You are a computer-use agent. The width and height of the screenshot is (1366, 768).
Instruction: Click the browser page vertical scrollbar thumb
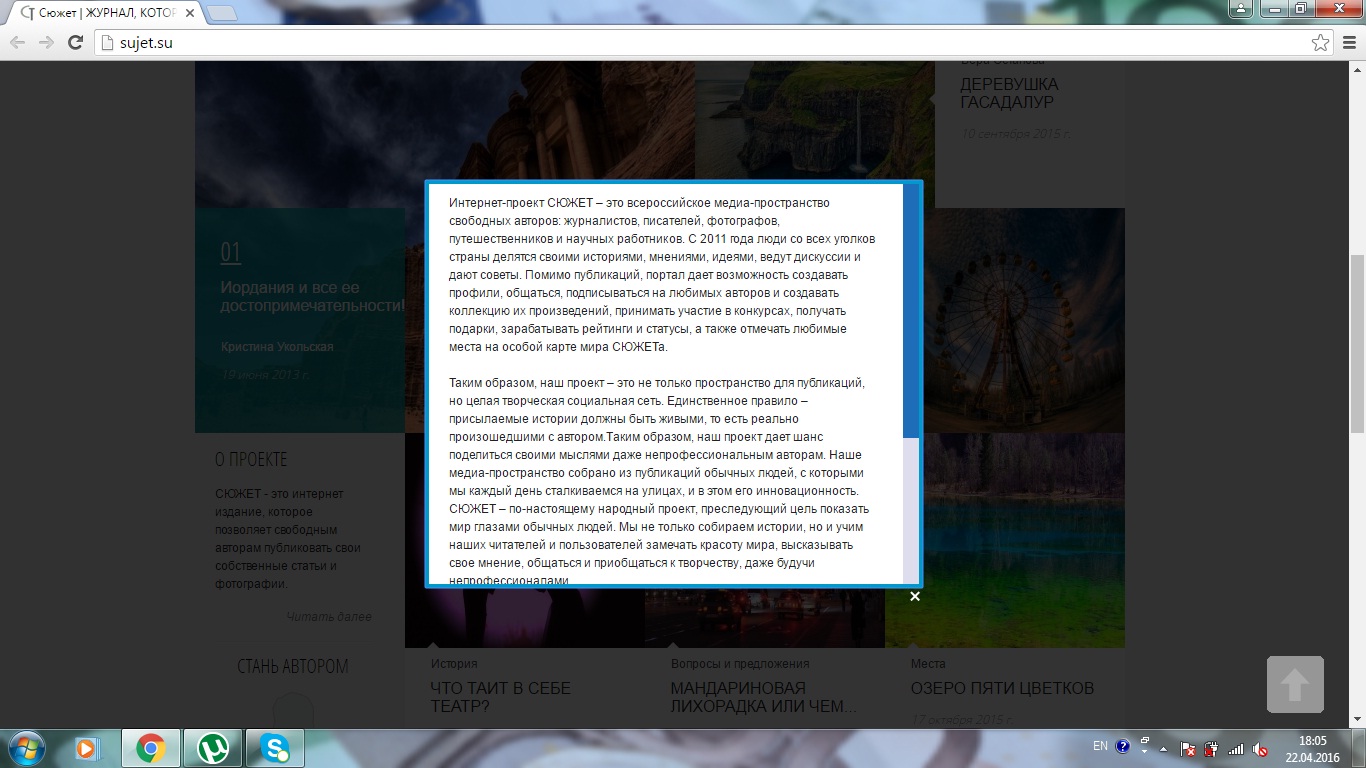pyautogui.click(x=1357, y=344)
